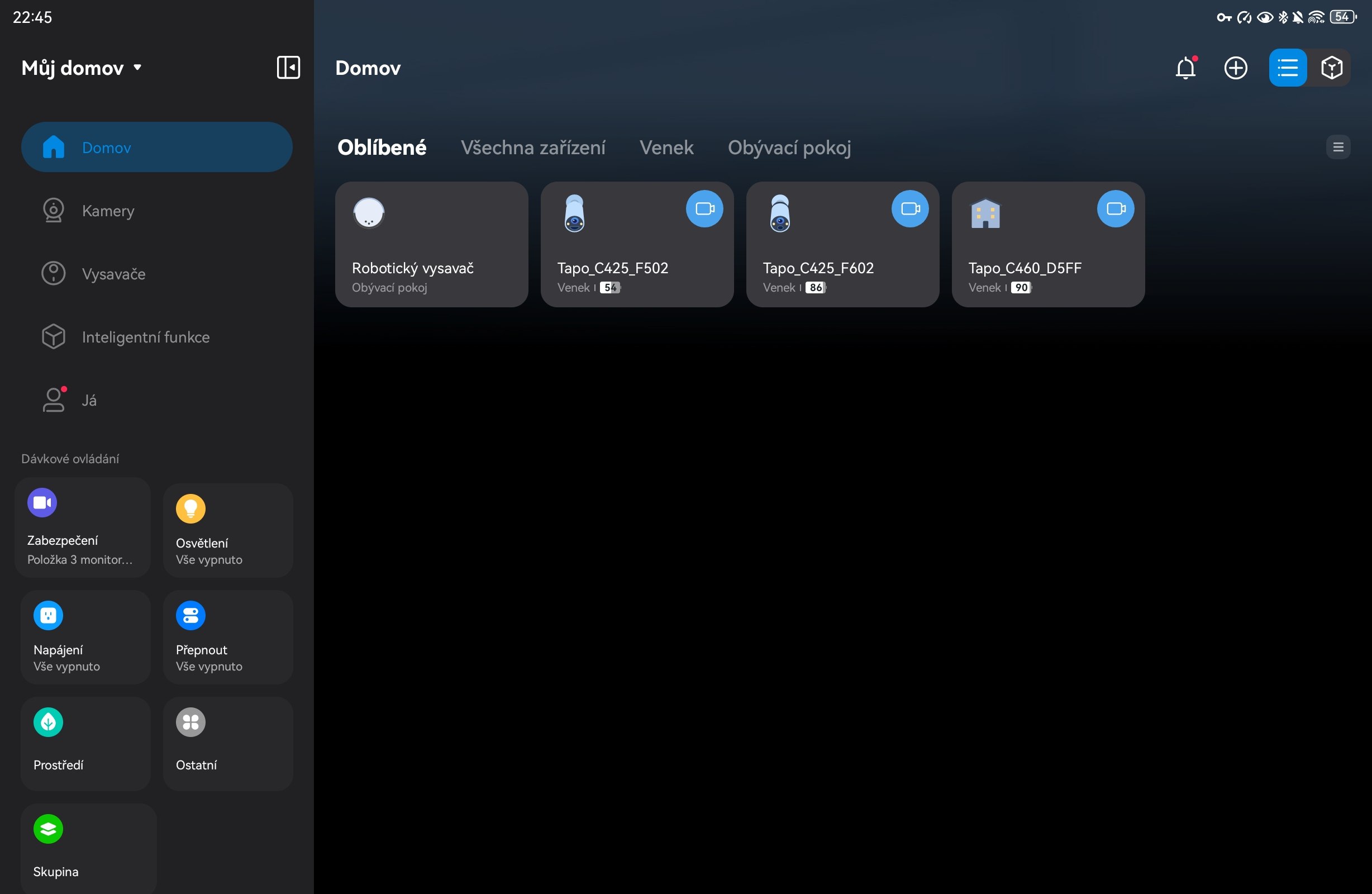Image resolution: width=1372 pixels, height=894 pixels.
Task: Toggle Přepnout switches batch control
Action: (x=228, y=636)
